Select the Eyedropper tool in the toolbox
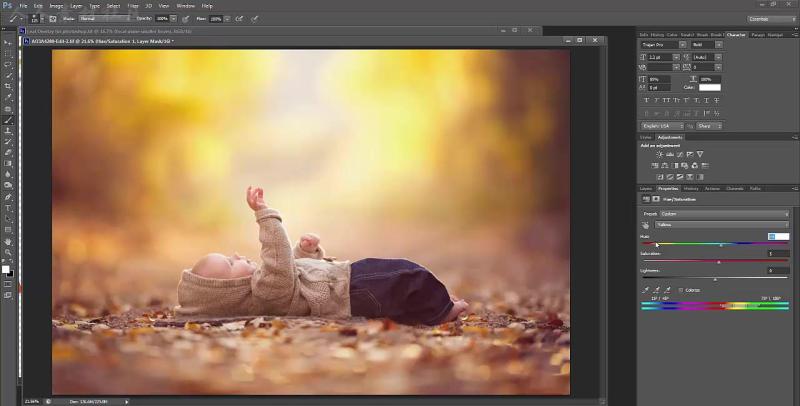Screen dimensions: 800x406 coord(8,97)
